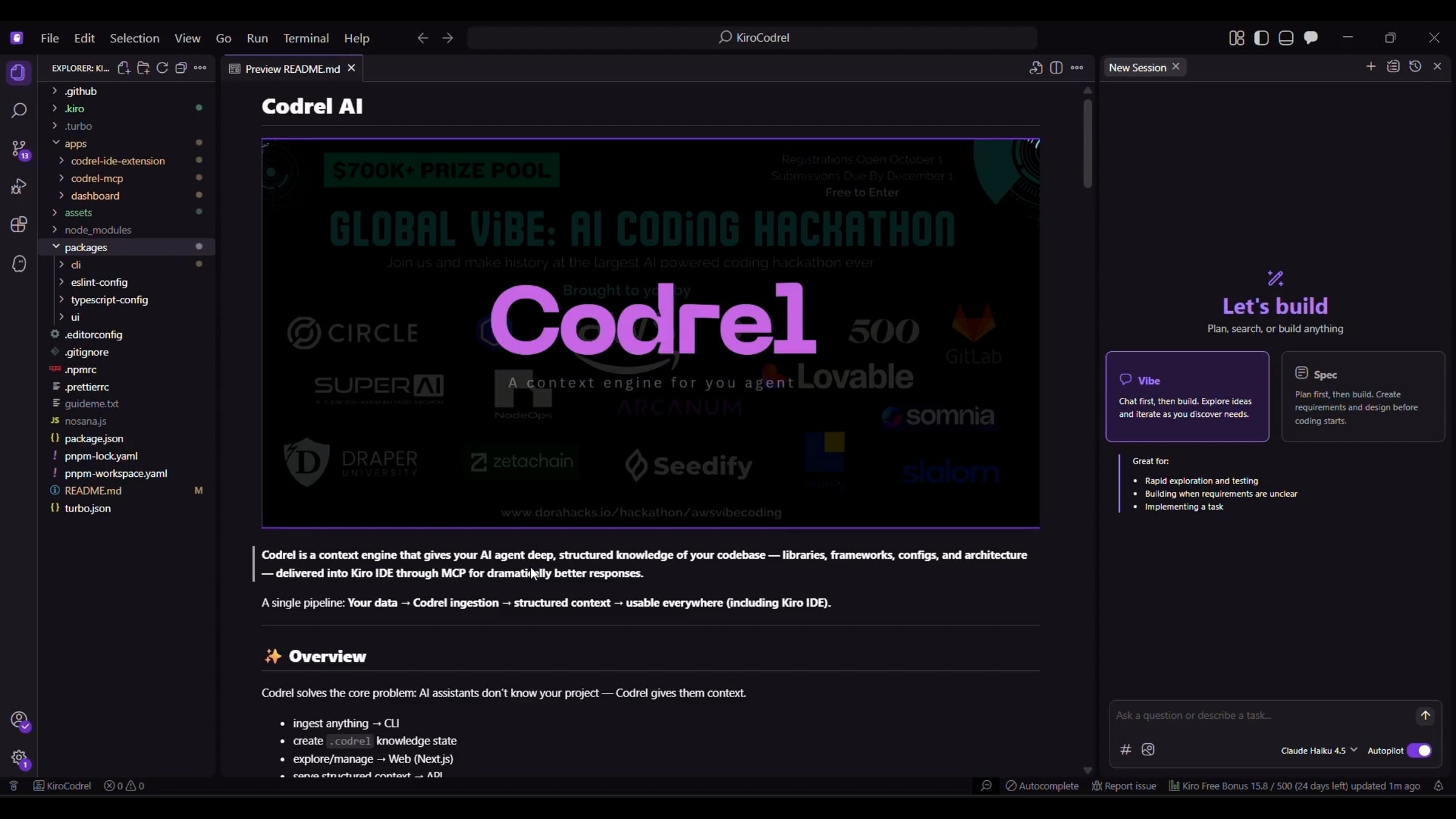Open the Extensions view
The width and height of the screenshot is (1456, 819).
point(18,225)
